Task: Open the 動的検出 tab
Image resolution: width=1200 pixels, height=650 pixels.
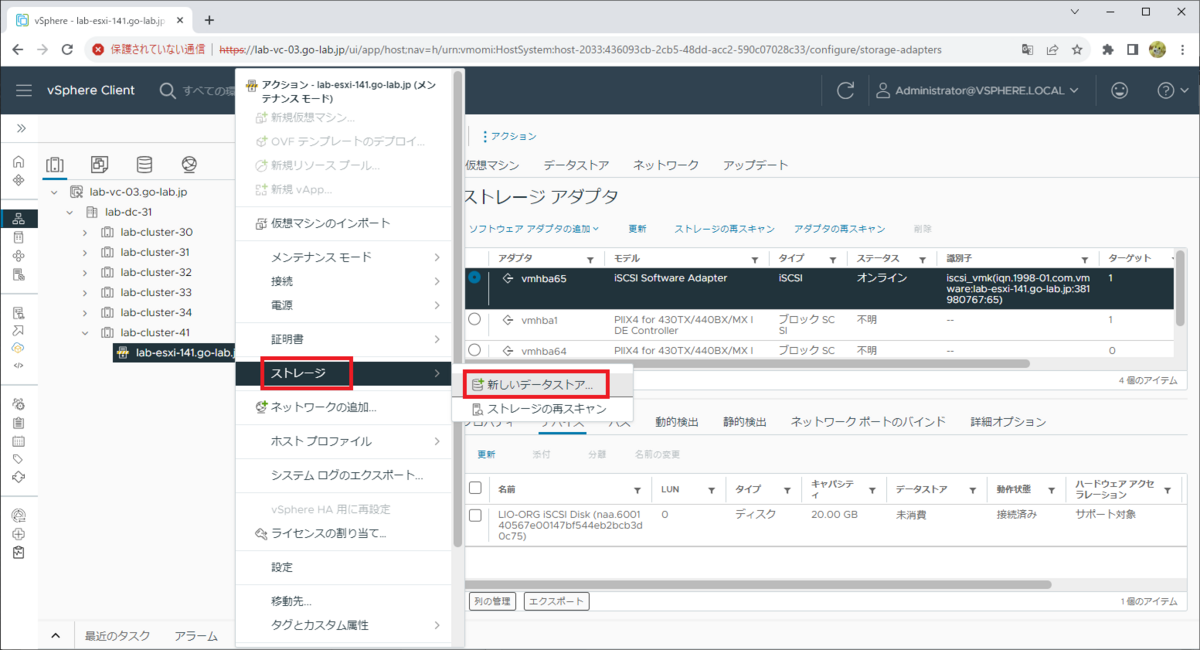Action: (678, 422)
